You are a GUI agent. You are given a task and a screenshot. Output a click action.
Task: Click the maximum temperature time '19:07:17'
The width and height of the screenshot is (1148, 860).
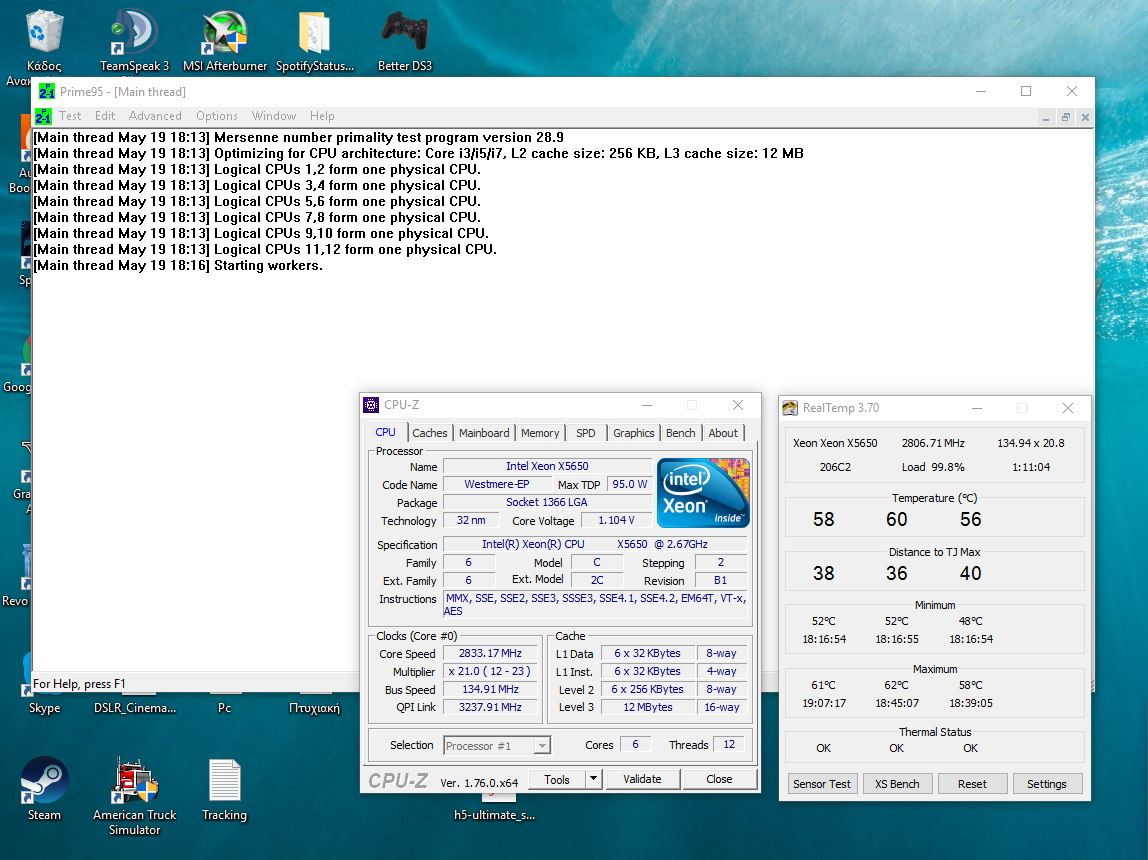pos(824,703)
